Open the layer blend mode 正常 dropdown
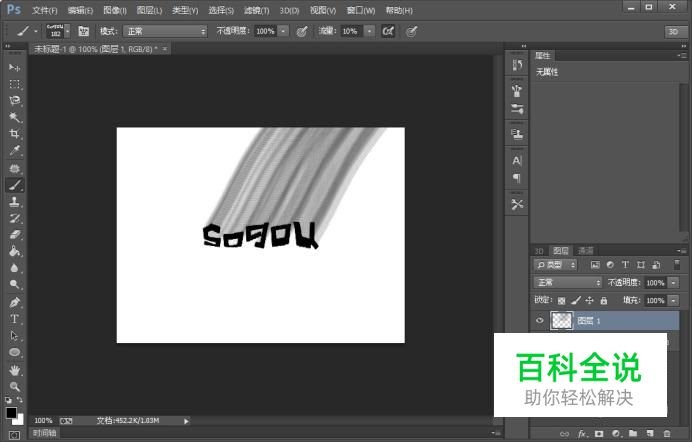 566,283
